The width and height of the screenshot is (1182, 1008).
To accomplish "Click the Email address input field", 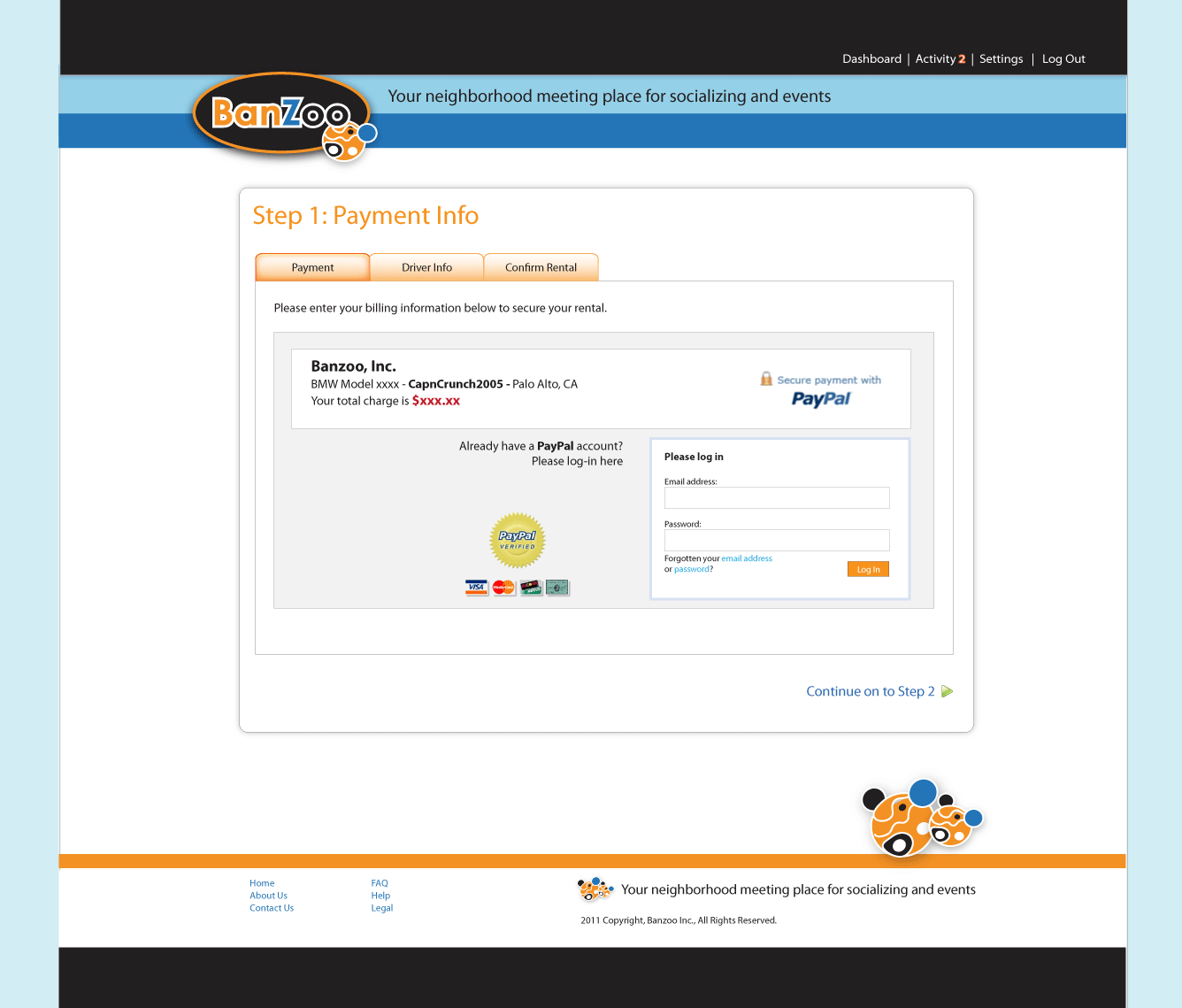I will (x=777, y=498).
